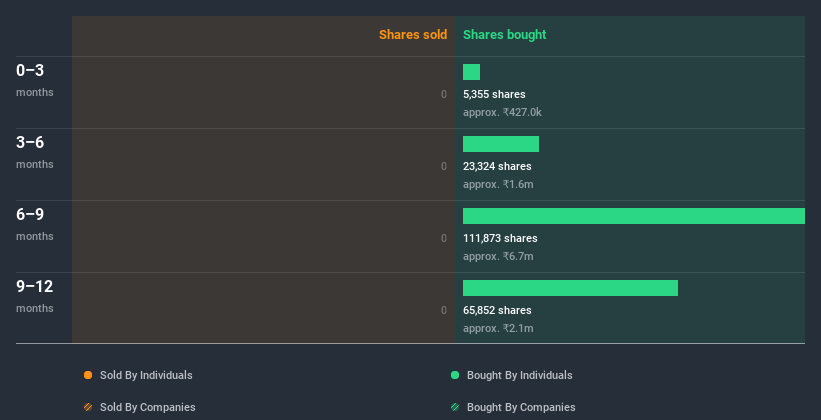This screenshot has width=821, height=420.
Task: Click the 6–9 months row label
Action: pyautogui.click(x=35, y=224)
